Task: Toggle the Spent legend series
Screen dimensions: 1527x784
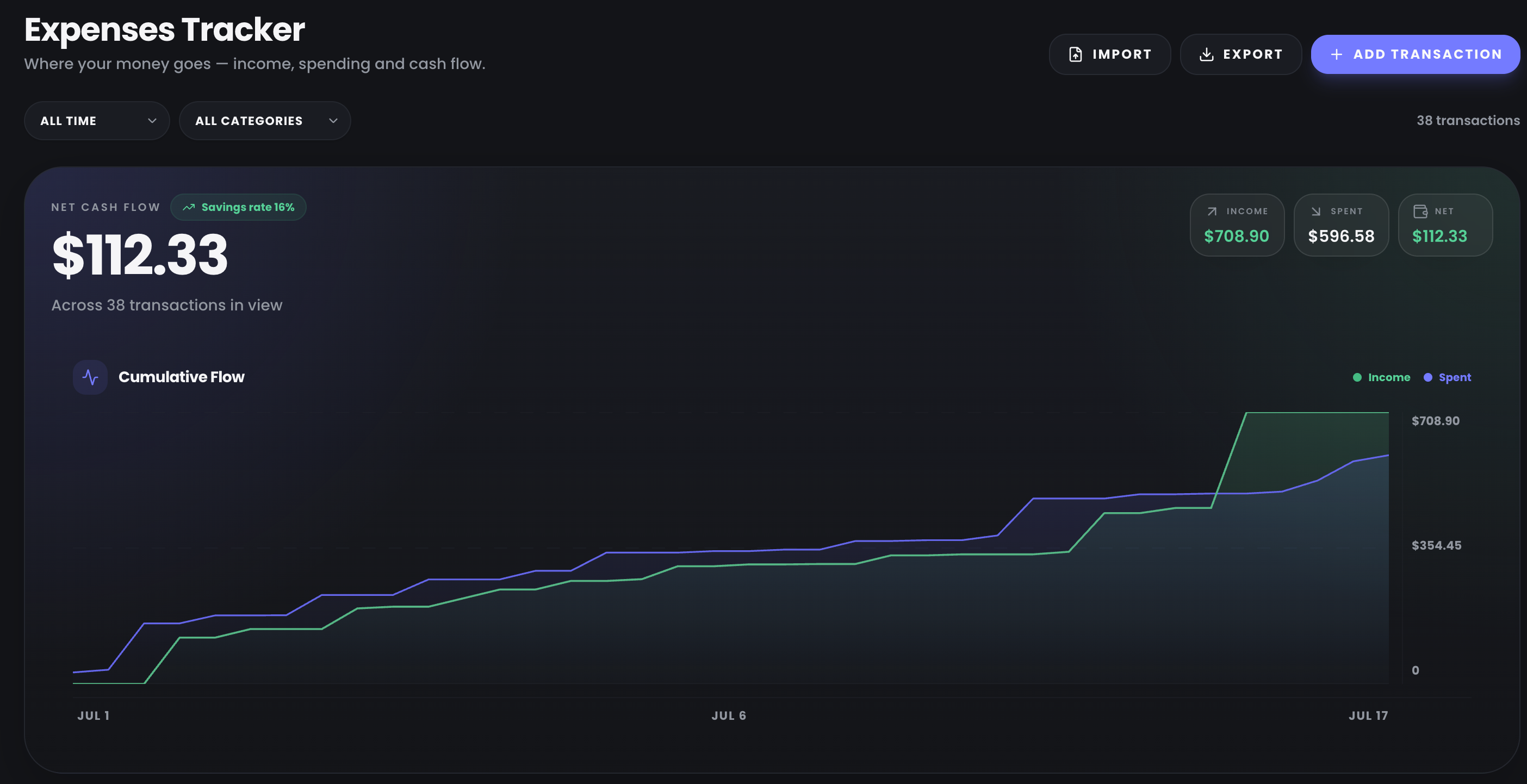Action: click(1447, 377)
